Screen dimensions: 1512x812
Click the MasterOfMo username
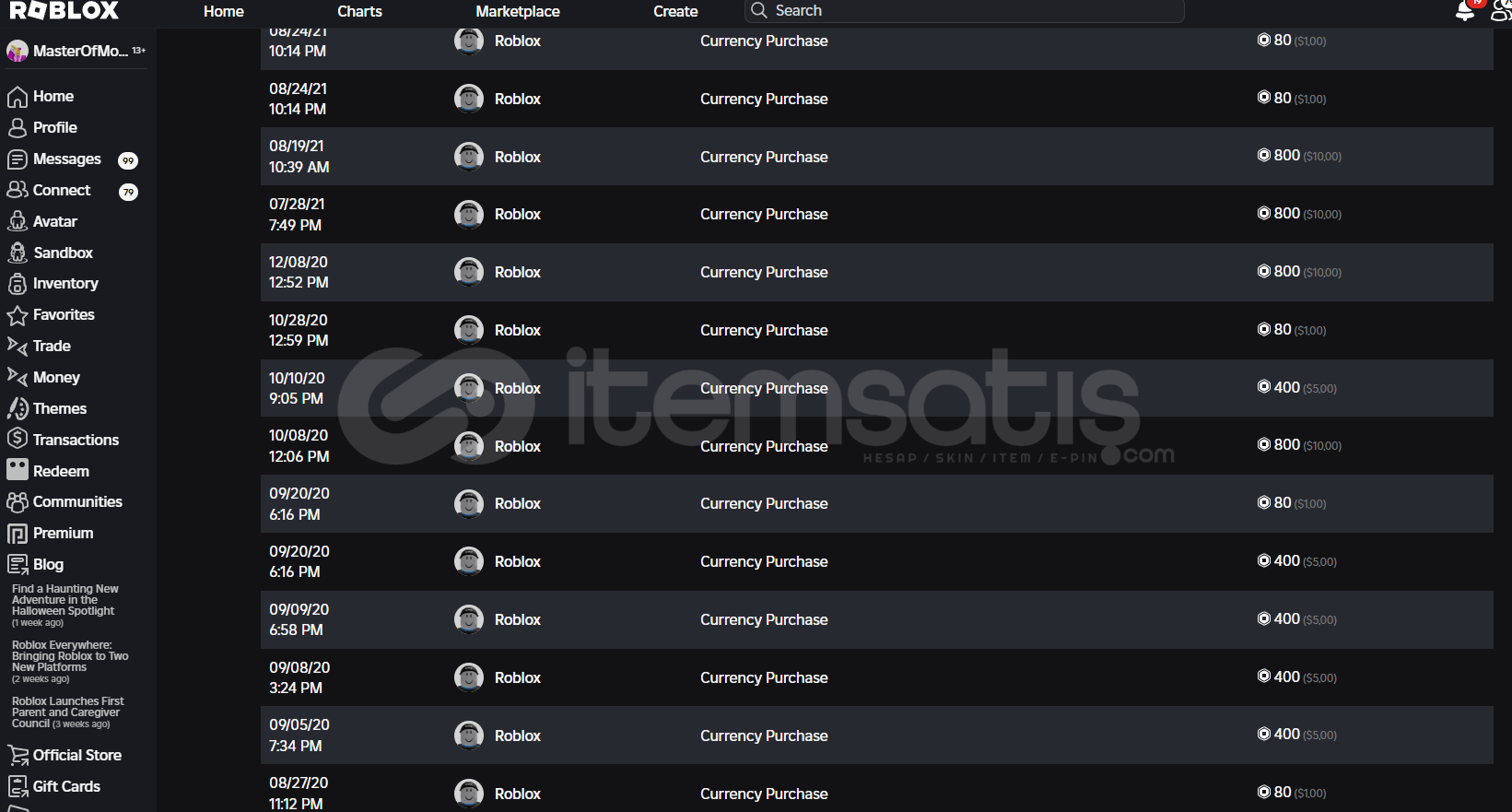[x=80, y=51]
